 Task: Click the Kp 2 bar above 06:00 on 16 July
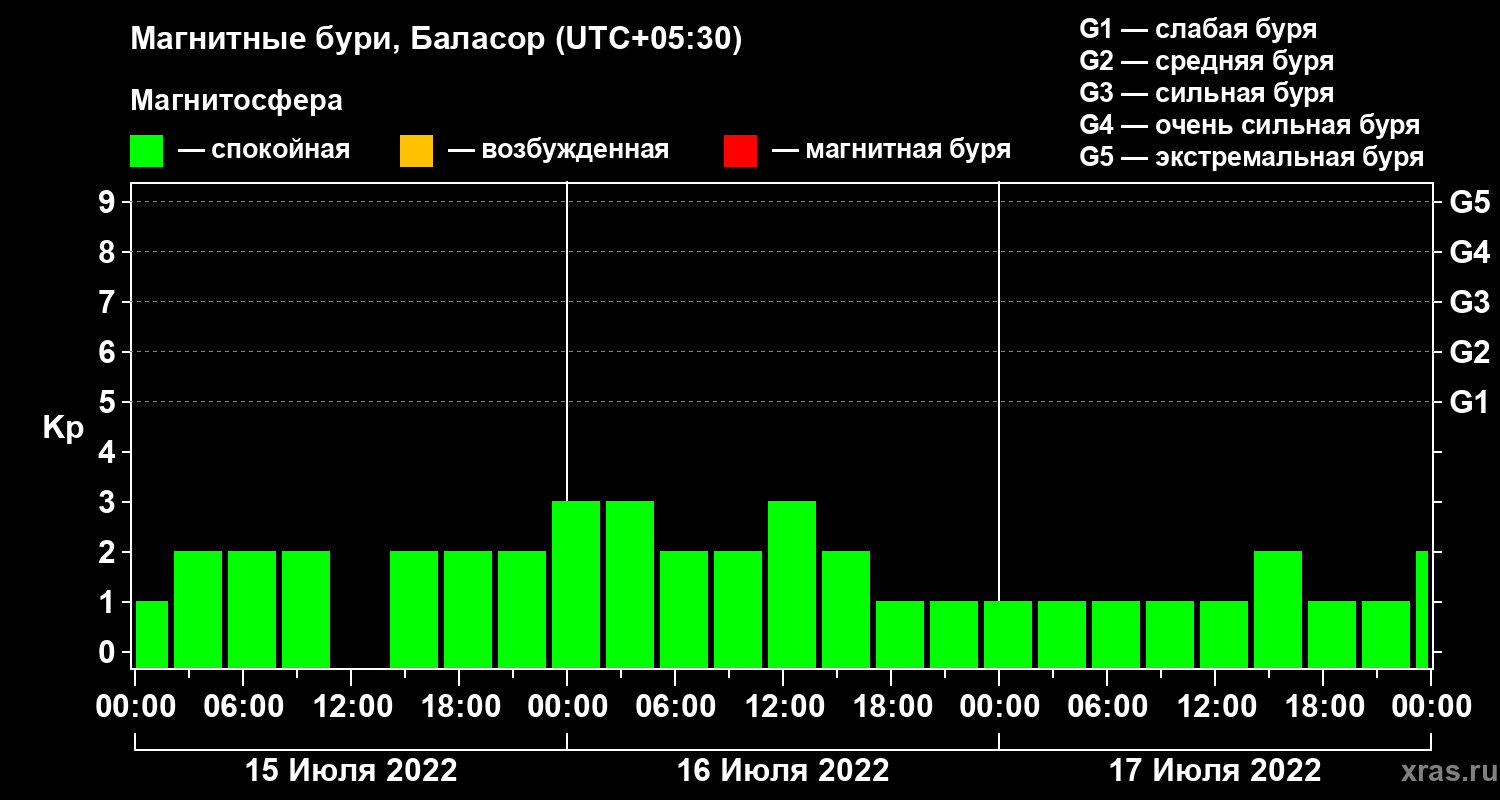684,610
